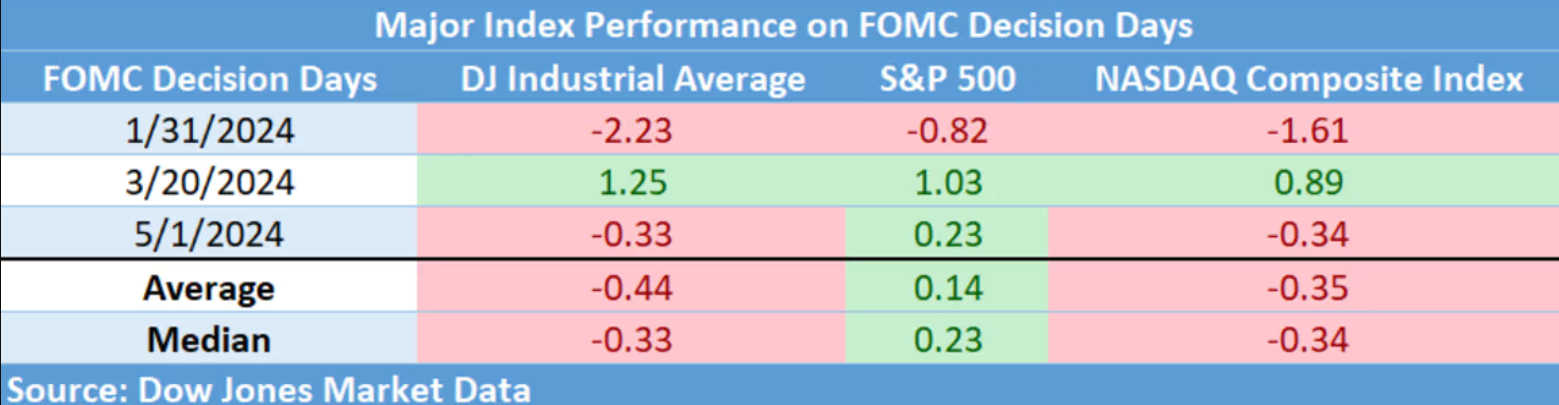Click the 1.03 S&P 500 cell

click(x=946, y=183)
